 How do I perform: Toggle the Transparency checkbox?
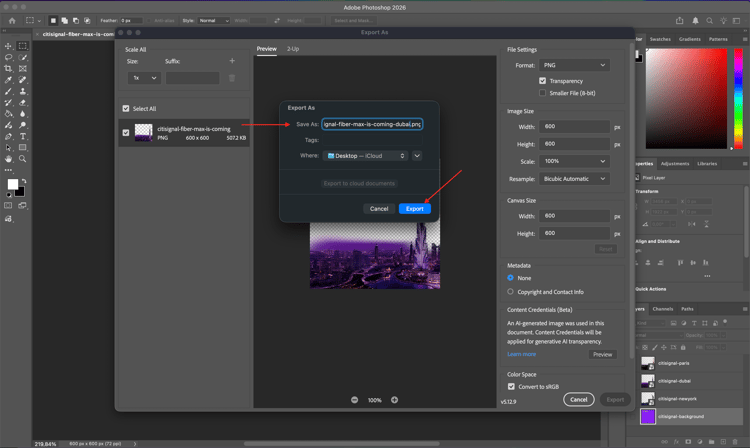[x=543, y=81]
